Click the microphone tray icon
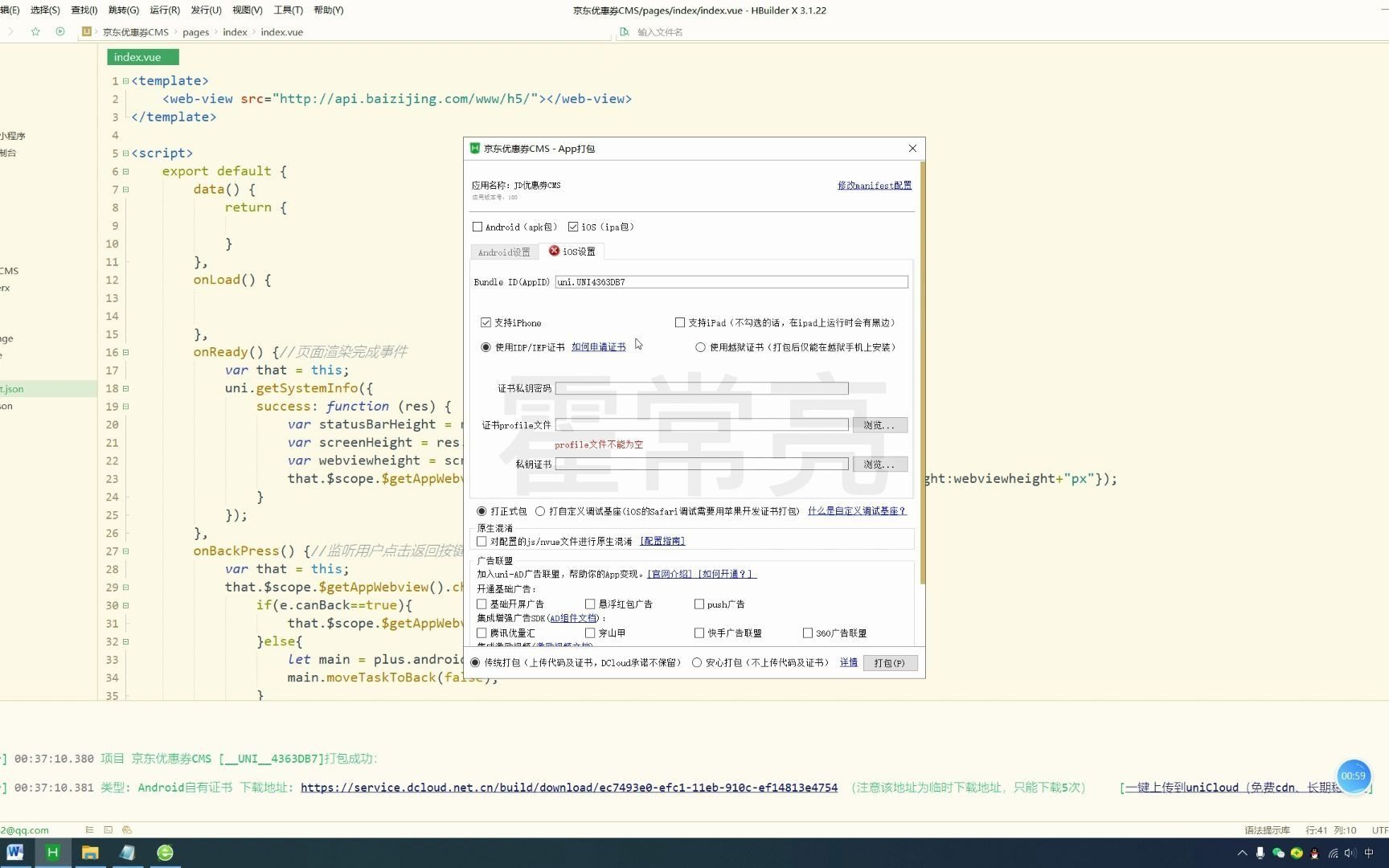The height and width of the screenshot is (868, 1389). (x=1260, y=854)
